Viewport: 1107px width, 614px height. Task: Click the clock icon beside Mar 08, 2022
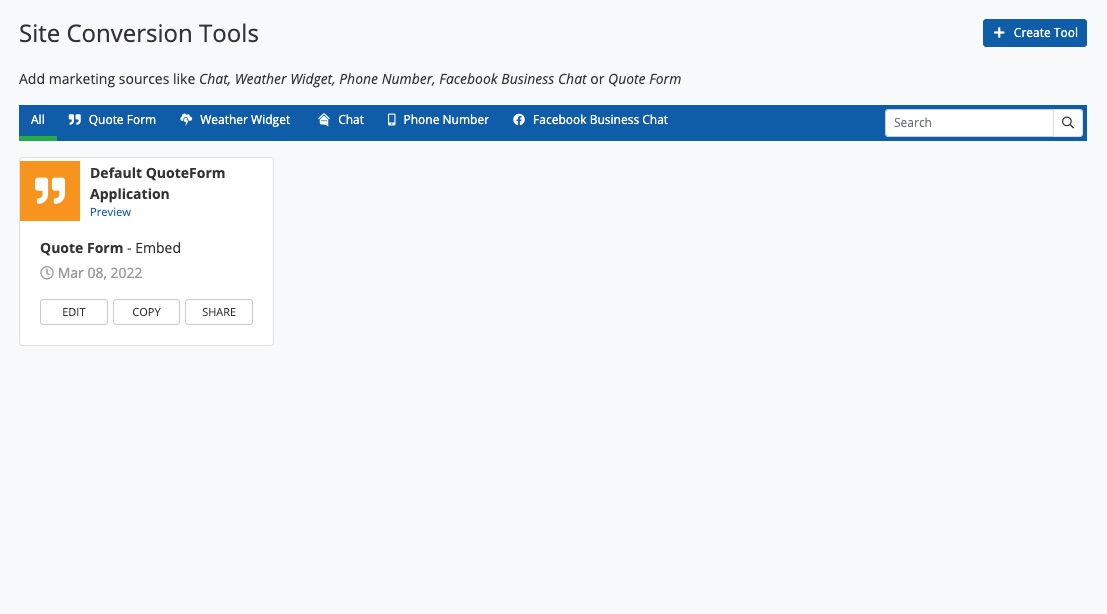coord(47,273)
